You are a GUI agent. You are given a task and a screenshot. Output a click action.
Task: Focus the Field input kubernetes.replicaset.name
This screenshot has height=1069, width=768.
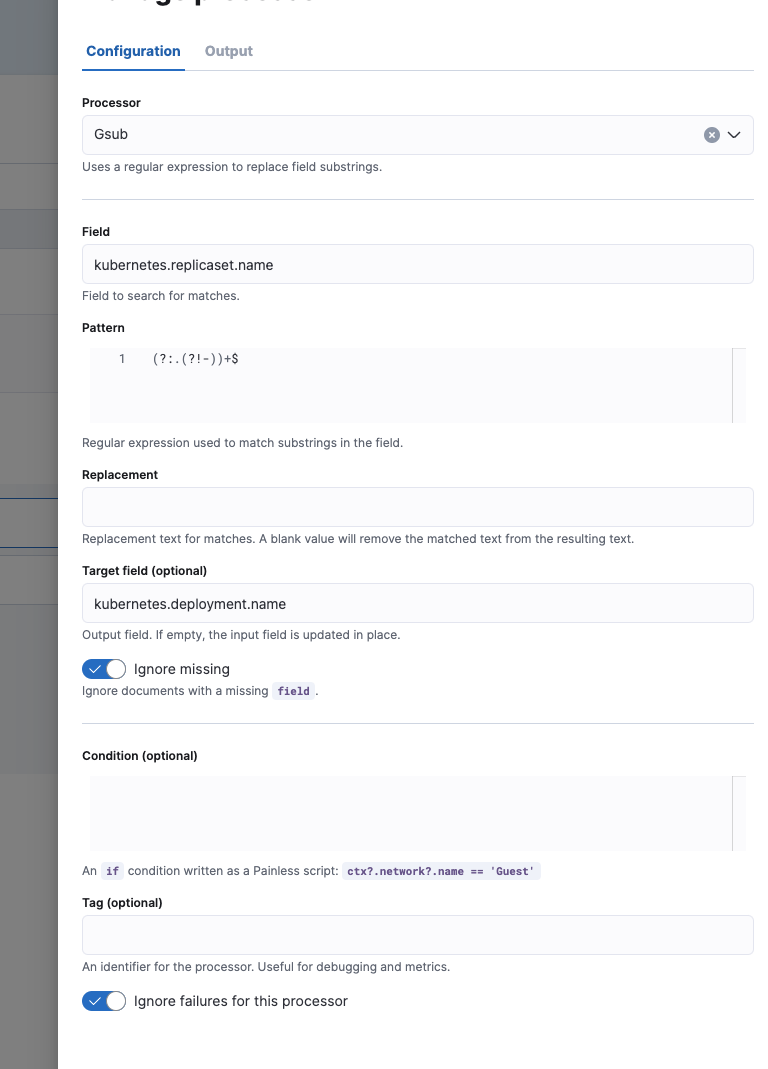pyautogui.click(x=417, y=265)
